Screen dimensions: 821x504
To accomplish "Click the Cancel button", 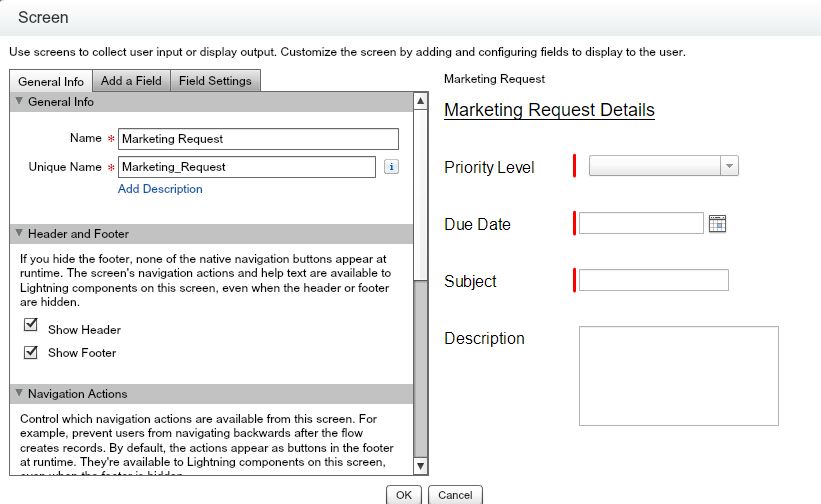I will coord(455,495).
